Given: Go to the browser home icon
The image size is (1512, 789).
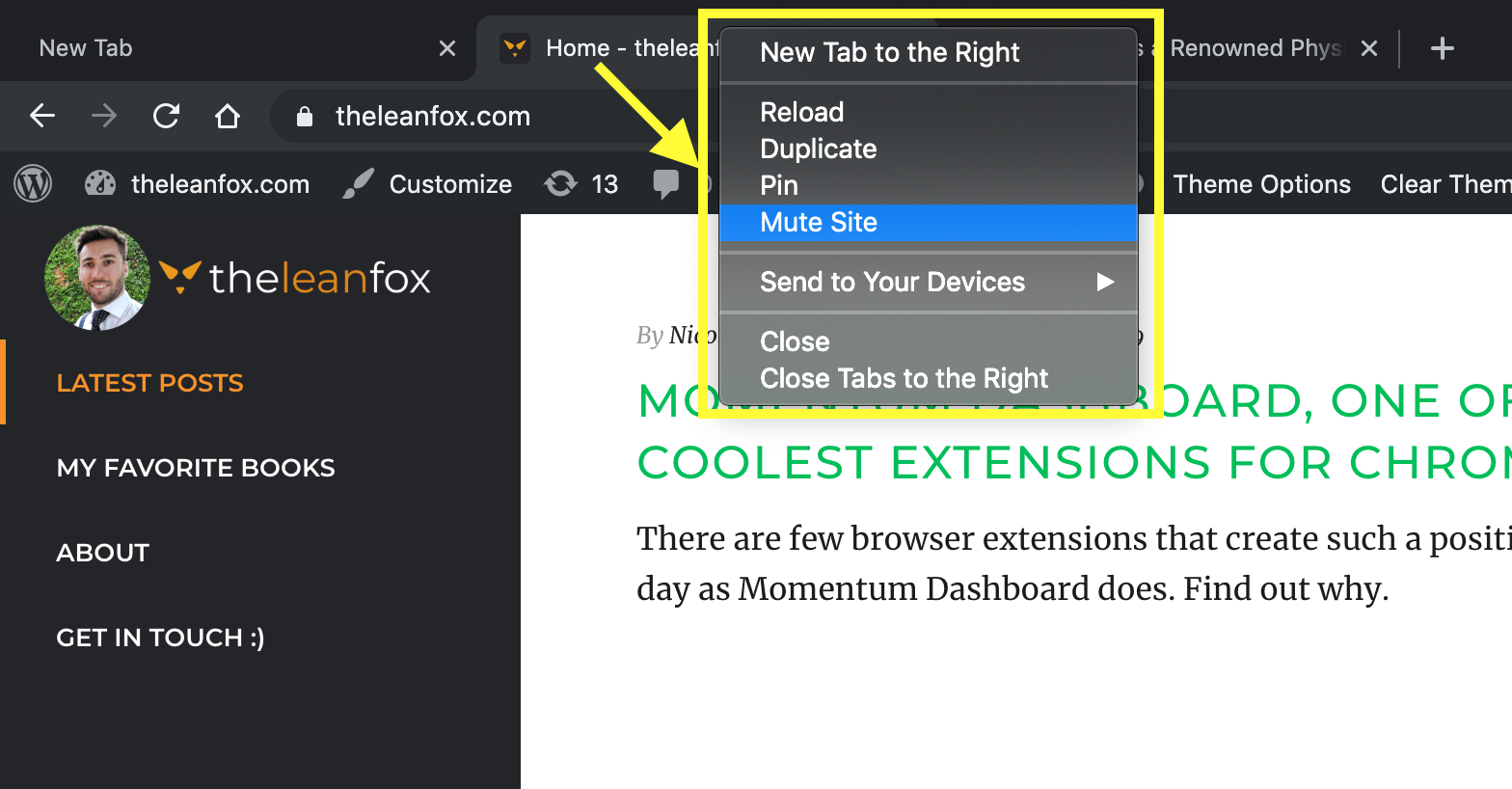Looking at the screenshot, I should [x=228, y=117].
